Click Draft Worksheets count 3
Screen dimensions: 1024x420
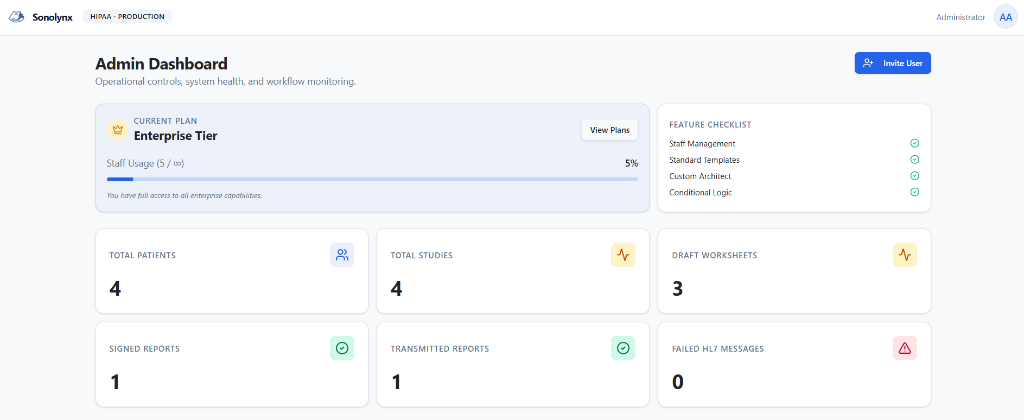pyautogui.click(x=677, y=288)
